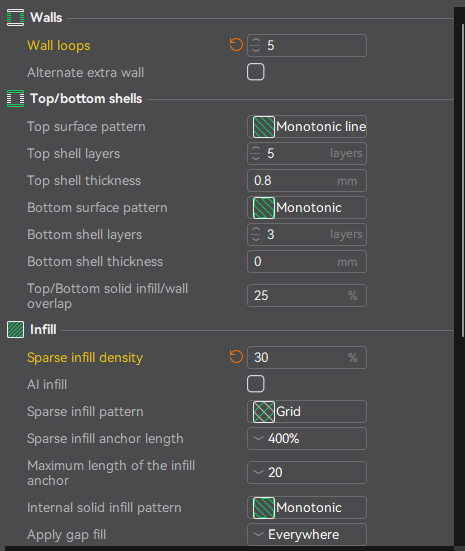Enable the AI infill checkbox
Viewport: 465px width, 551px height.
pos(256,384)
